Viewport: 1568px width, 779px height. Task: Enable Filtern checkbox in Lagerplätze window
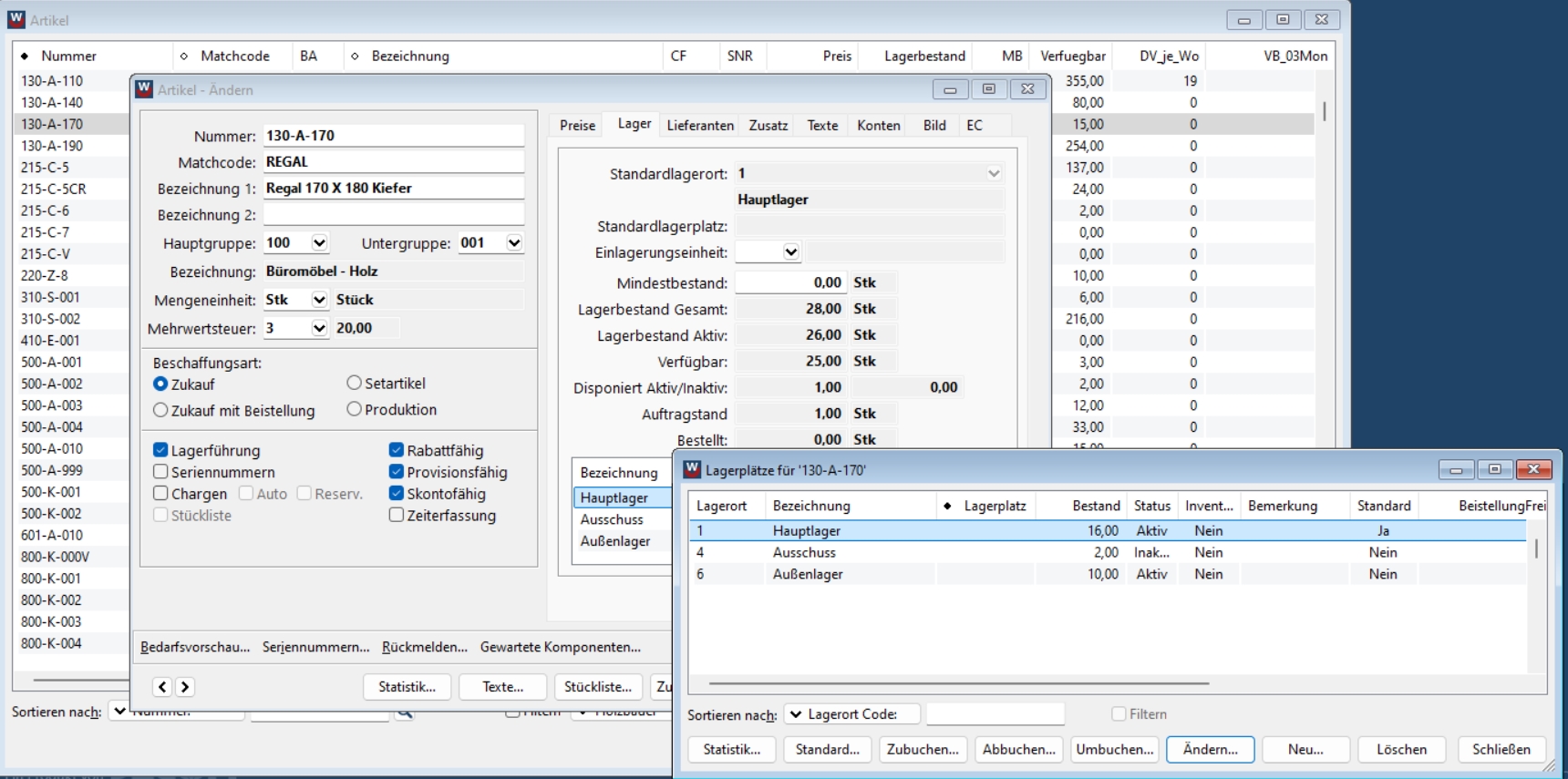click(1119, 714)
